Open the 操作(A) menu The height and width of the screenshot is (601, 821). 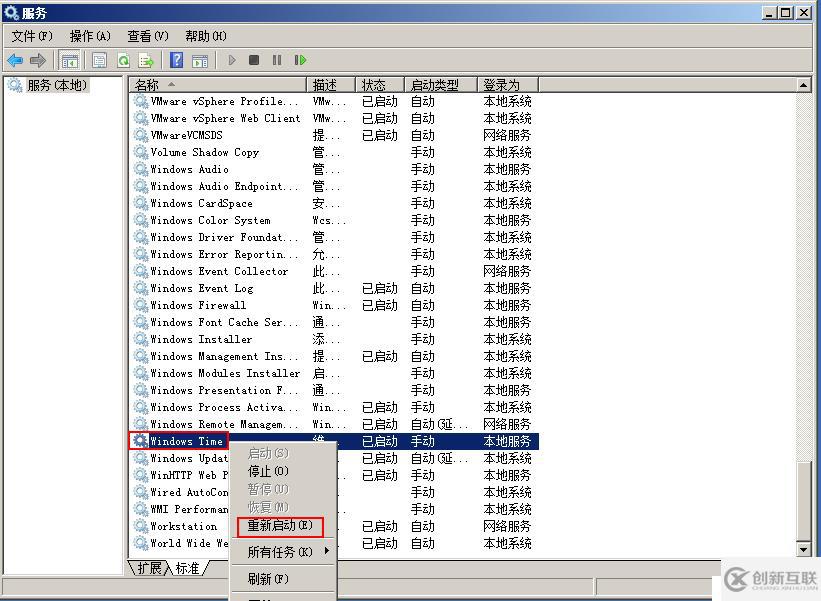pos(90,36)
